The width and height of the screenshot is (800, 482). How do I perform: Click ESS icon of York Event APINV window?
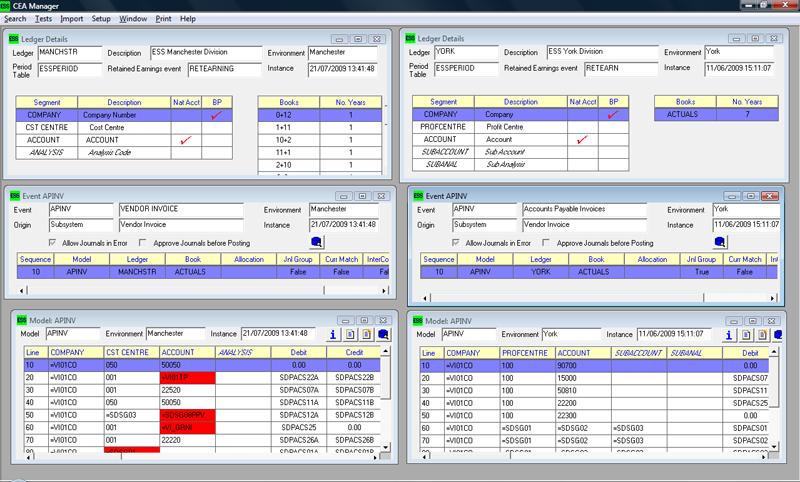(x=418, y=196)
